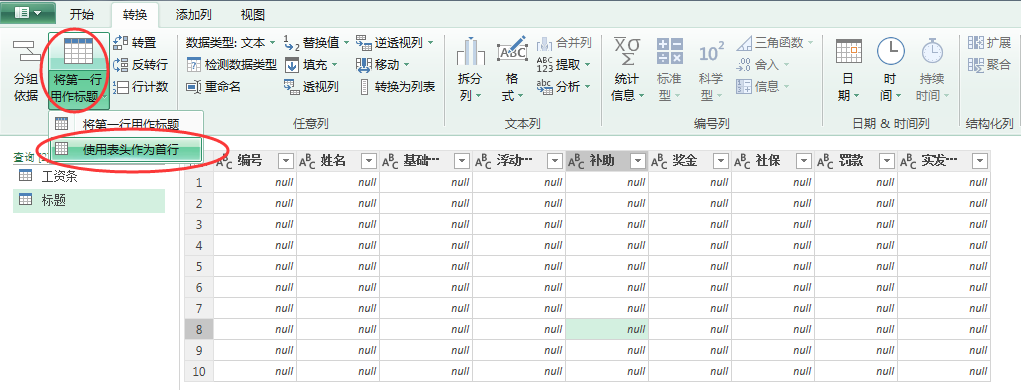Click the Date (日期) calendar icon
1021x390 pixels.
(848, 51)
